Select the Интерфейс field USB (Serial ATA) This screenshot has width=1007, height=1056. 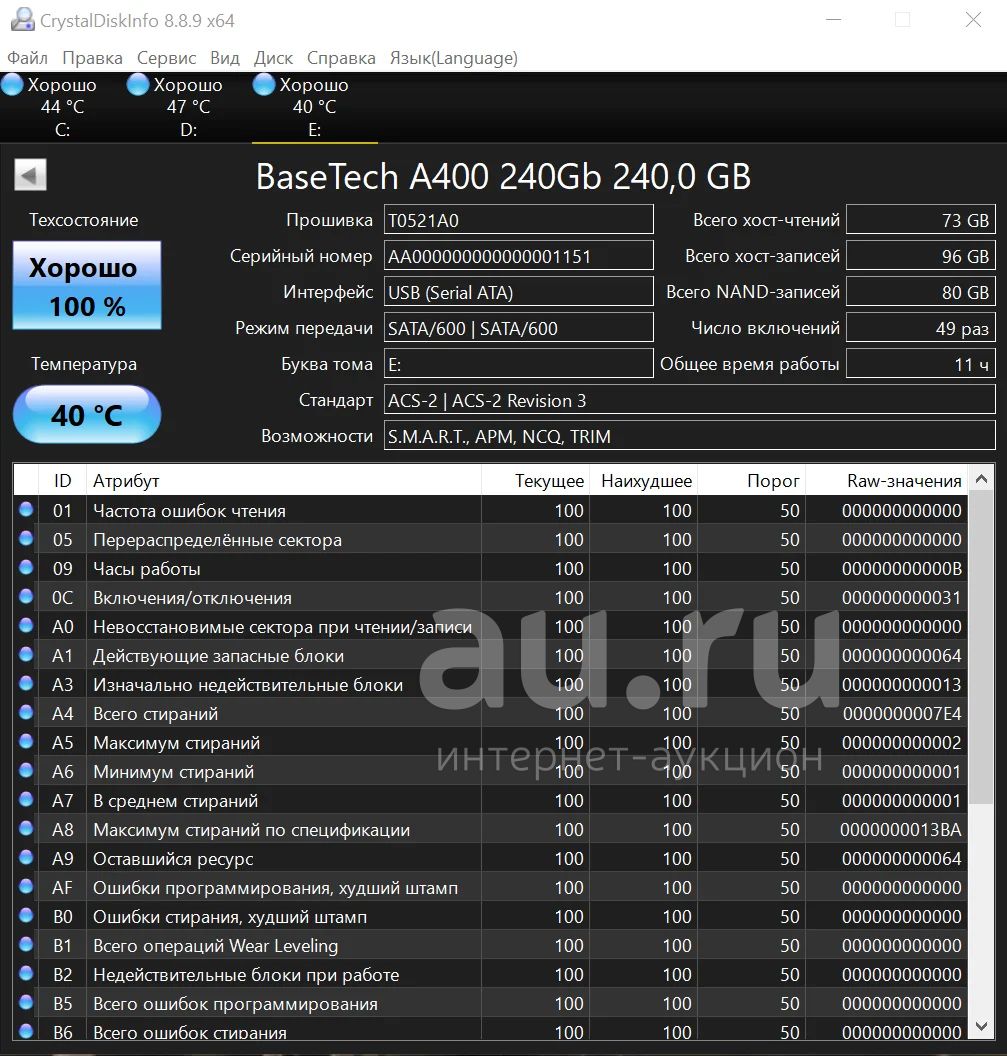coord(519,292)
